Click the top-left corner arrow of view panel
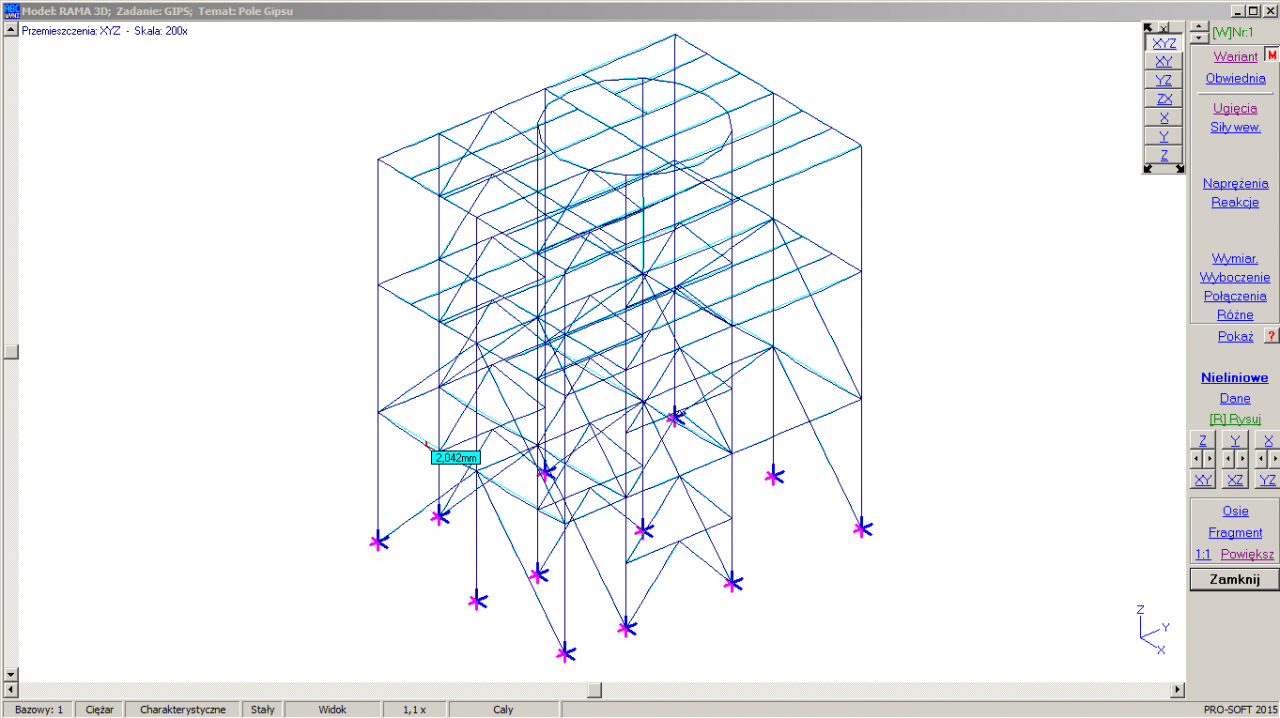Viewport: 1280px width, 718px height. (1149, 28)
